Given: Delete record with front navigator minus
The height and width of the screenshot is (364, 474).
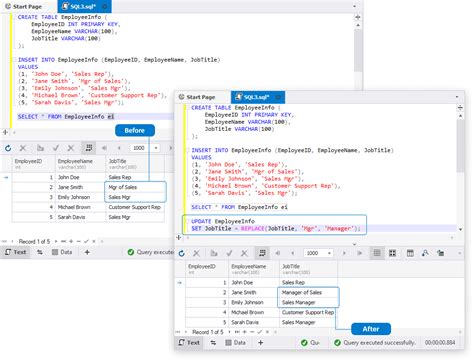Looking at the screenshot, I should click(252, 332).
